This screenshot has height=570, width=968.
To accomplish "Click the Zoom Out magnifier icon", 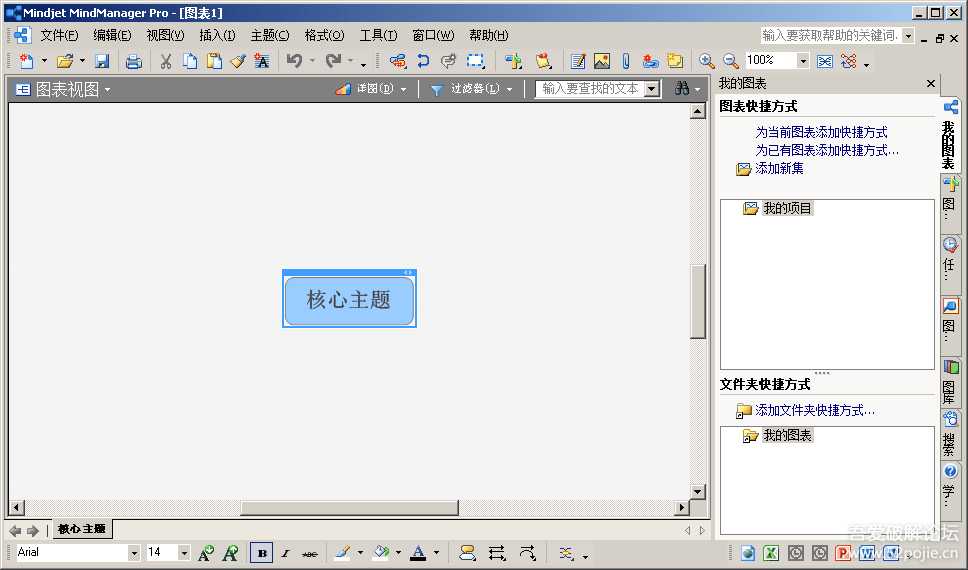I will click(x=731, y=61).
